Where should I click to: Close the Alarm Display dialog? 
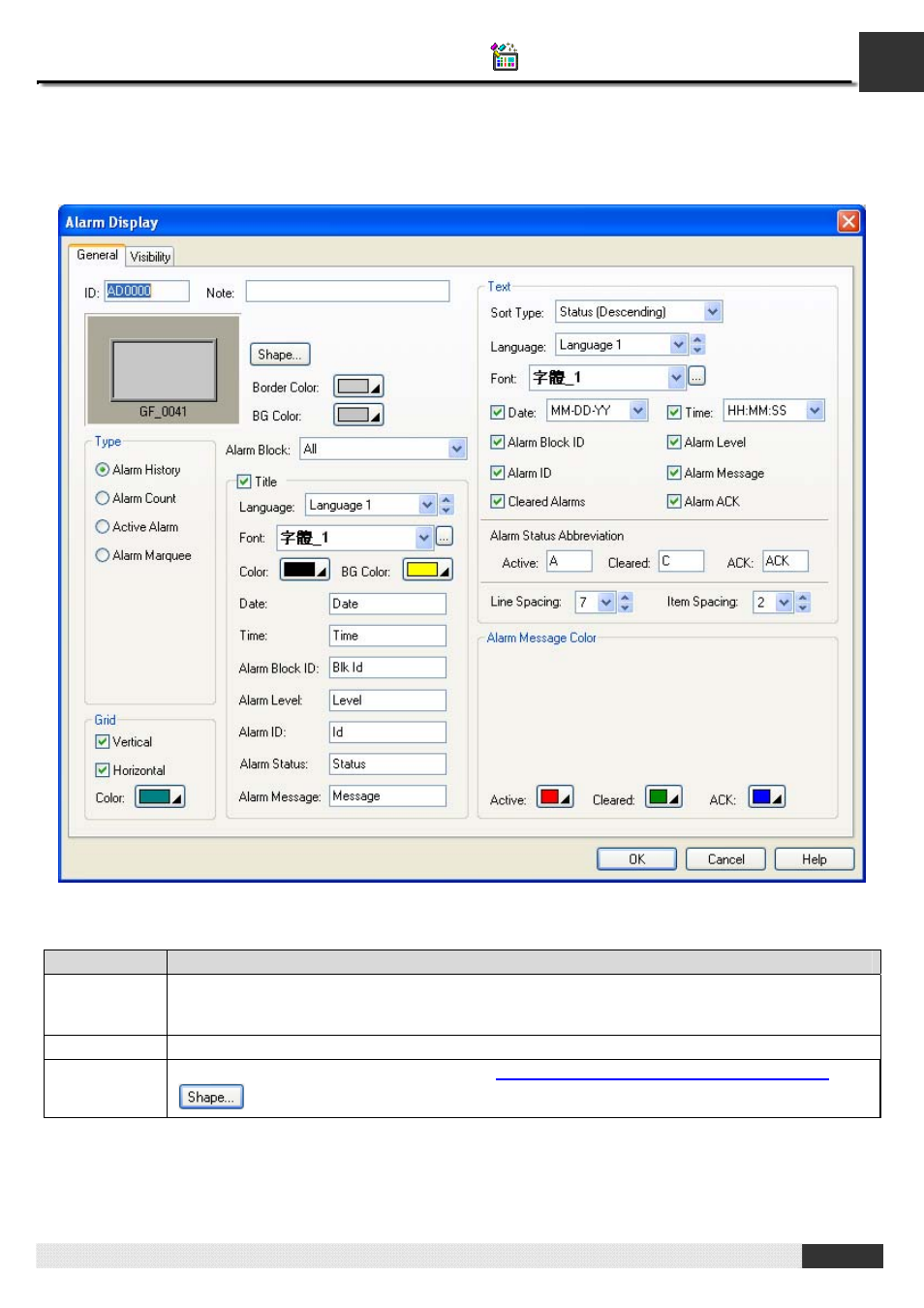[x=848, y=221]
